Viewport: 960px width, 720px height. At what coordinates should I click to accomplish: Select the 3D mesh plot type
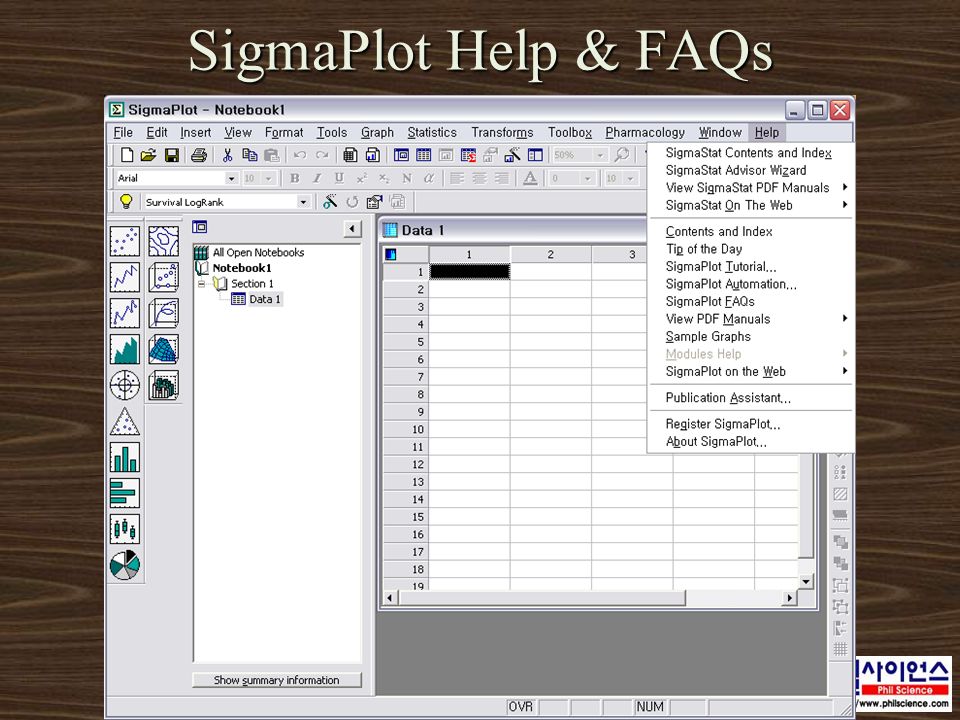pyautogui.click(x=163, y=349)
